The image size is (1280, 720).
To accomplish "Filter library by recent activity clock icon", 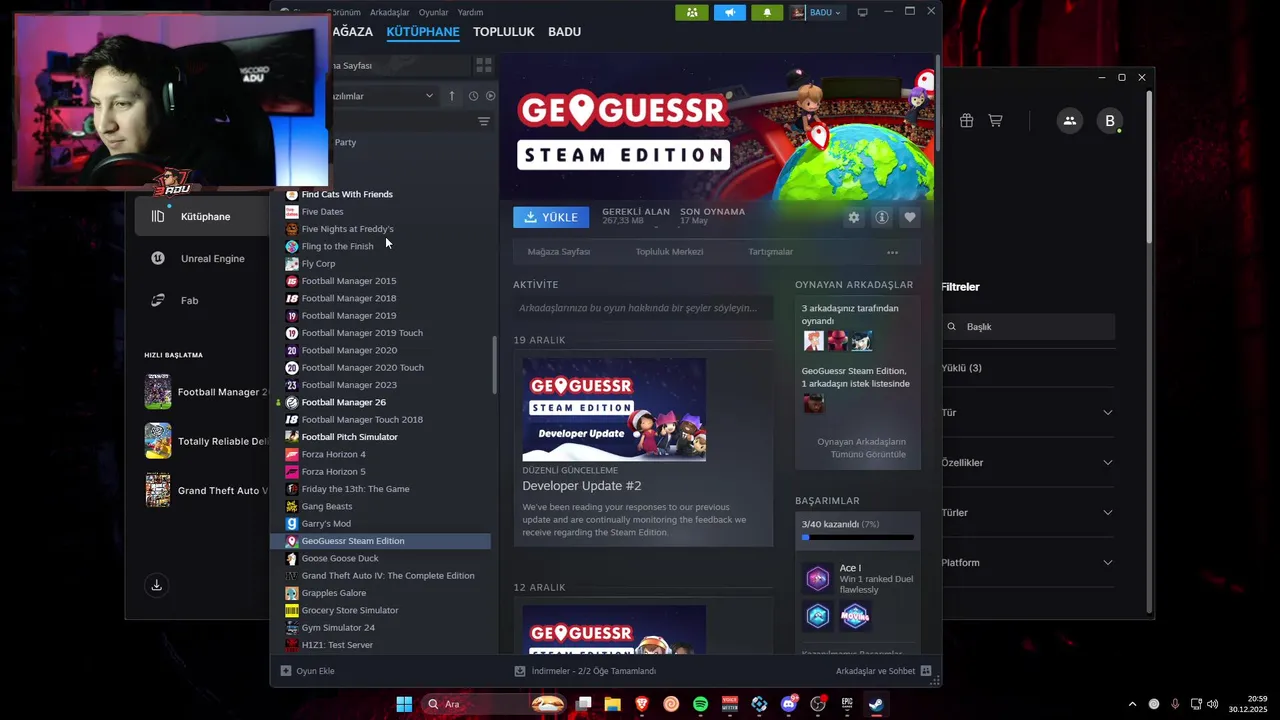I will coord(474,96).
